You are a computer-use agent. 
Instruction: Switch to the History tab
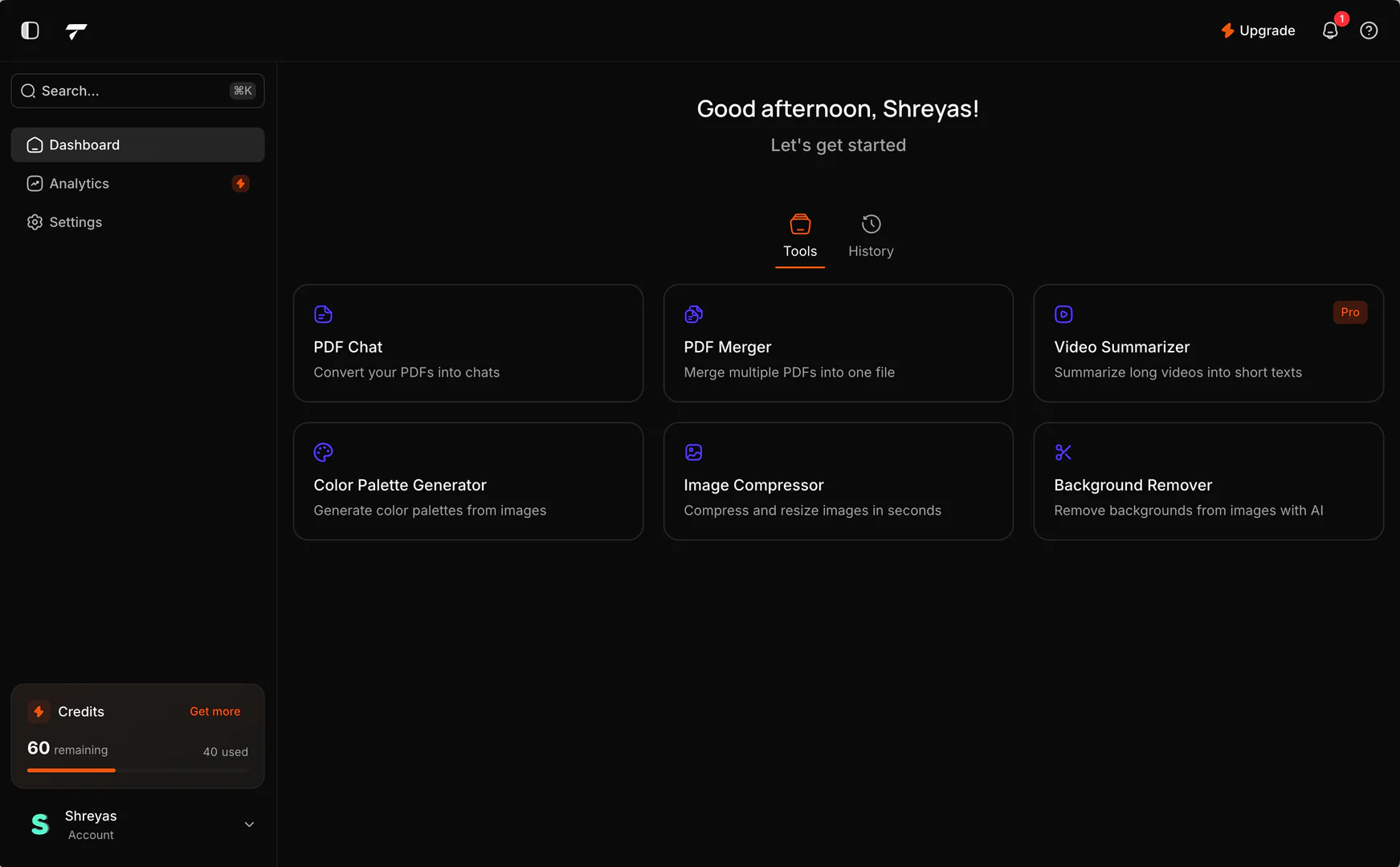[x=871, y=238]
